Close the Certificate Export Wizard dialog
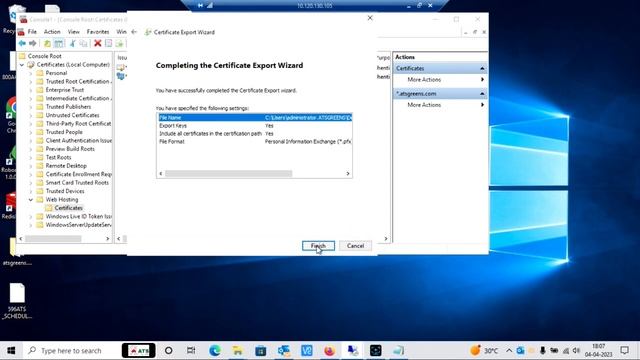The height and width of the screenshot is (360, 640). coord(370,18)
